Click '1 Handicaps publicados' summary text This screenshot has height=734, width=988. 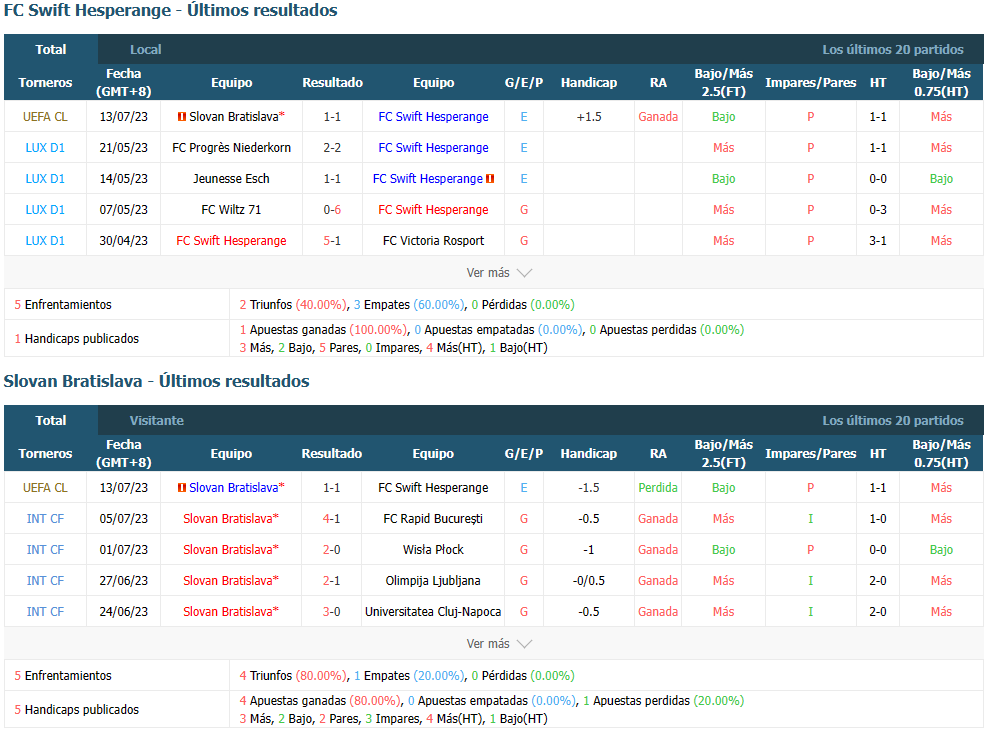[77, 338]
